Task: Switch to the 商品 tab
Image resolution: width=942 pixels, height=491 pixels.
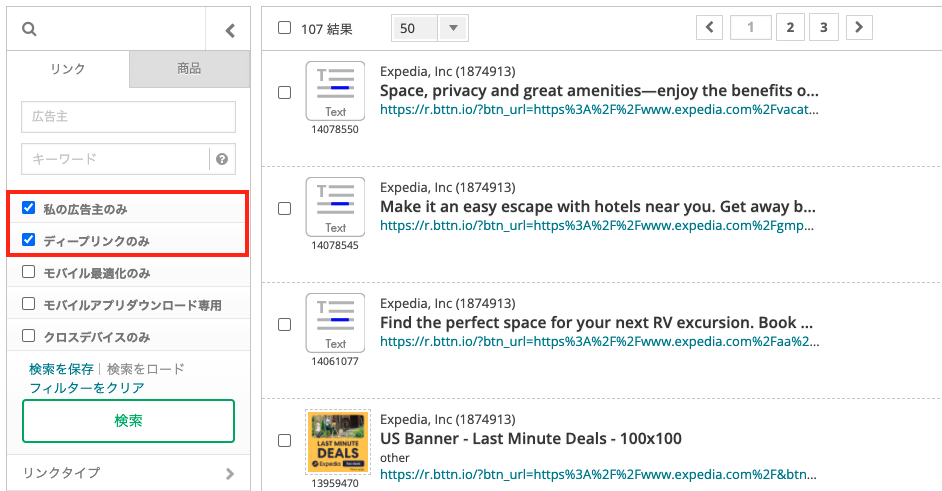Action: (x=189, y=69)
